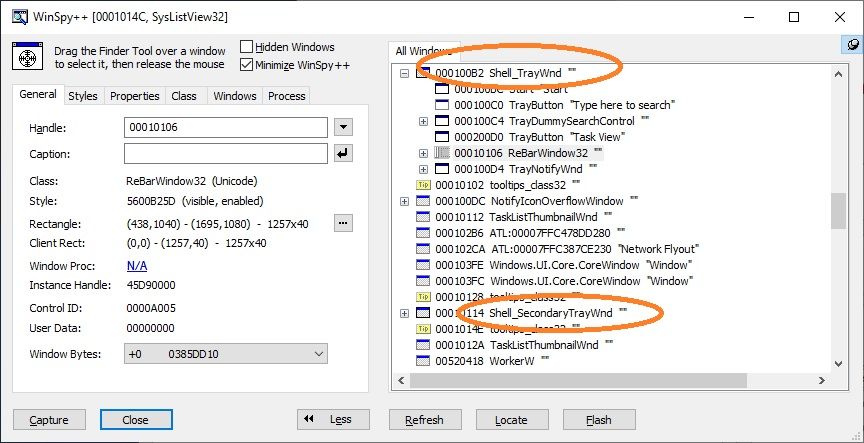This screenshot has width=864, height=443.
Task: Enable the Hidden Windows checkbox
Action: (246, 47)
